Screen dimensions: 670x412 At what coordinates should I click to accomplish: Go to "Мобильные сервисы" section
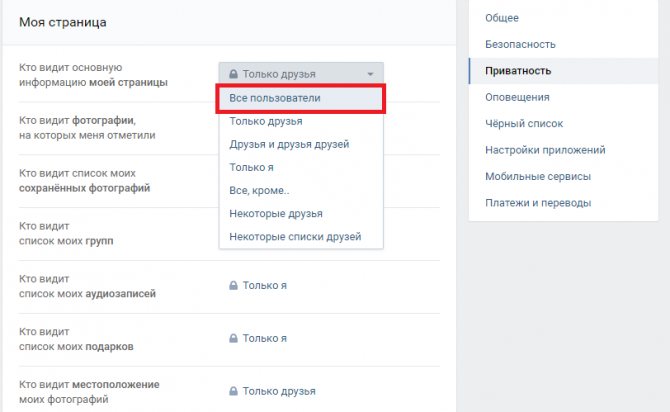tap(537, 176)
